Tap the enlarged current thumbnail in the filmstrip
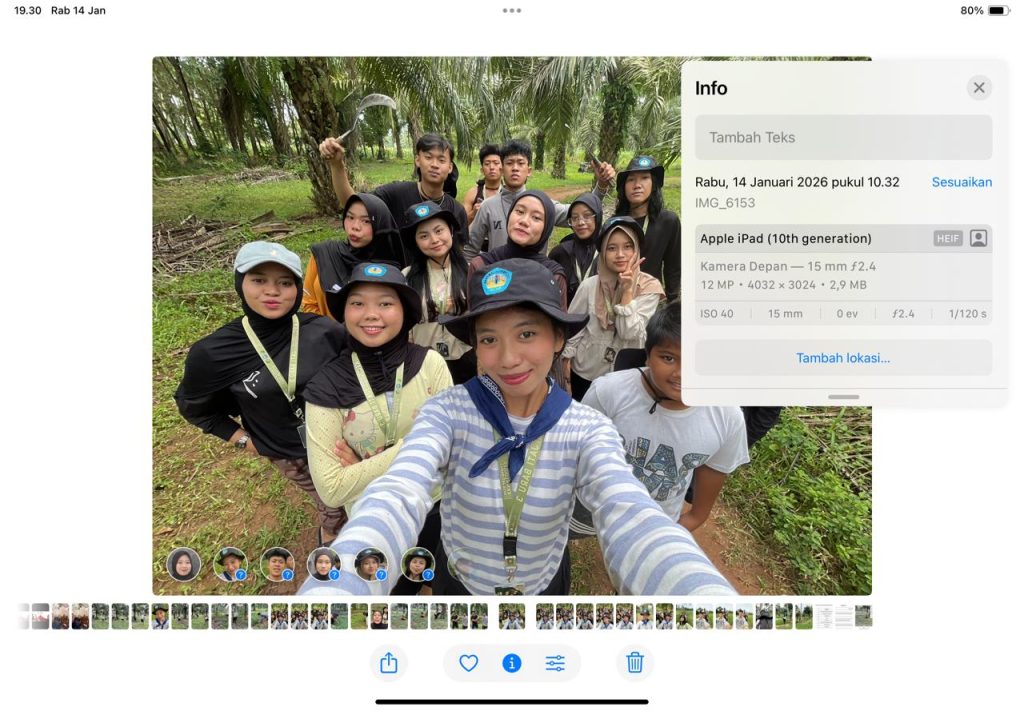 click(511, 617)
